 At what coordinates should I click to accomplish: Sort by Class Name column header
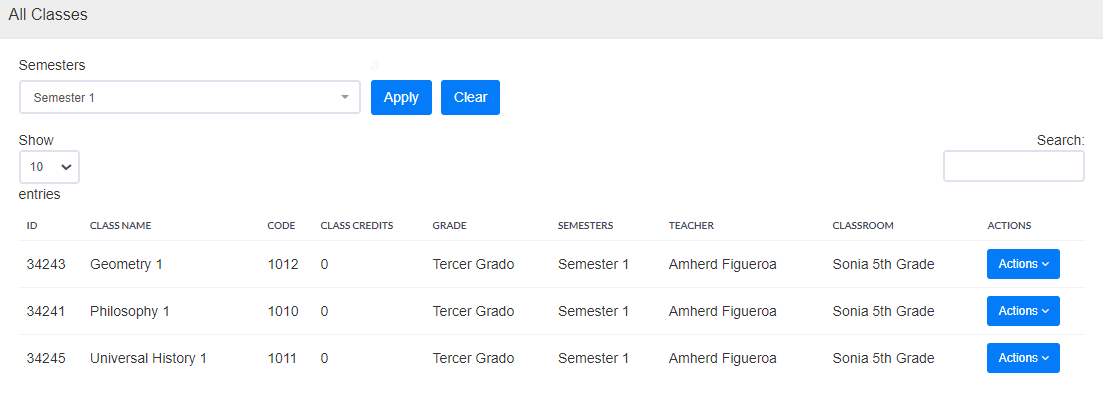(120, 226)
